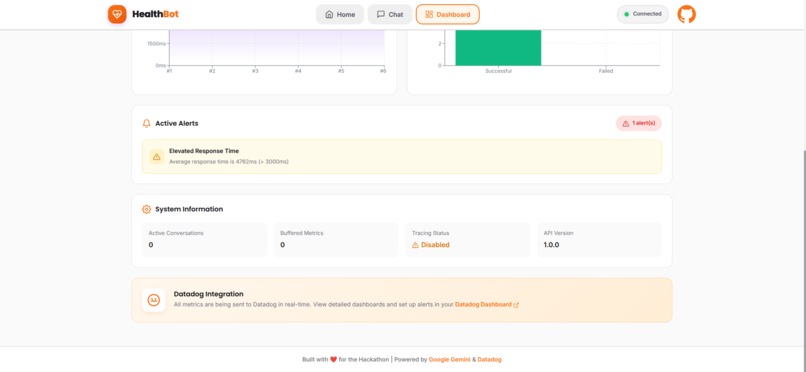Click the Successful axis label
806x372 pixels.
click(x=498, y=71)
